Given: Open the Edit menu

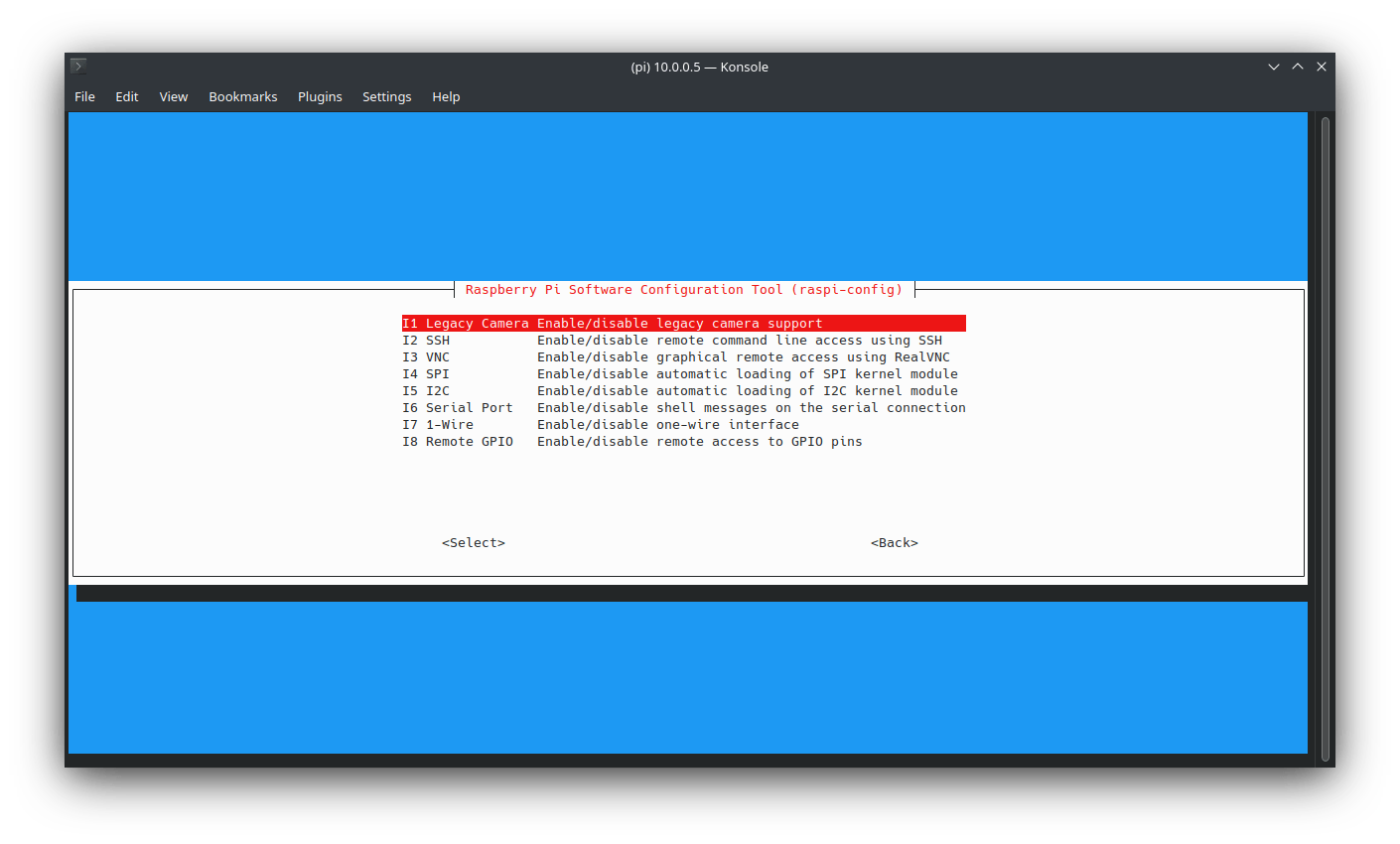Looking at the screenshot, I should click(126, 96).
